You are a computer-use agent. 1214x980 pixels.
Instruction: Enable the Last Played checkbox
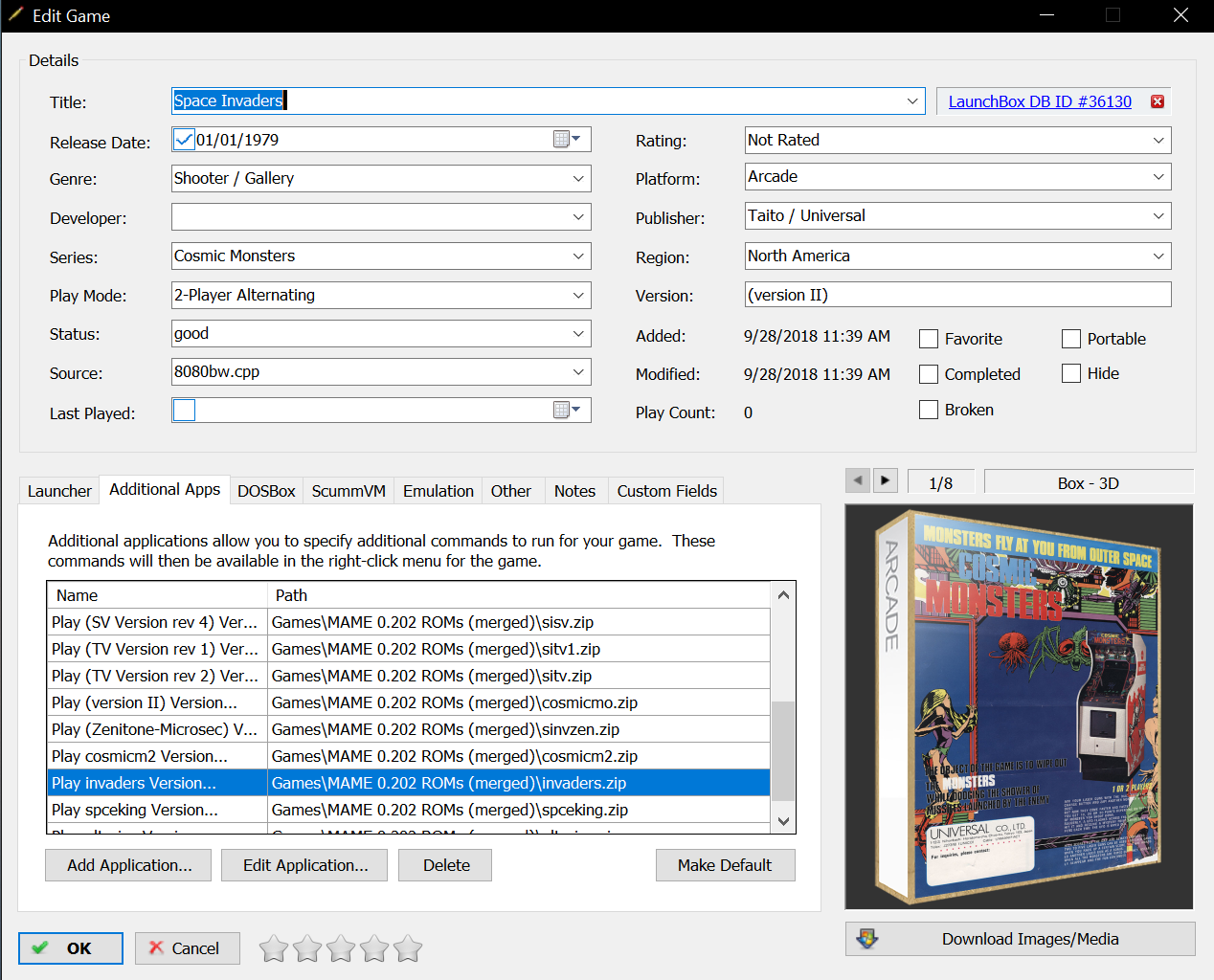[184, 410]
